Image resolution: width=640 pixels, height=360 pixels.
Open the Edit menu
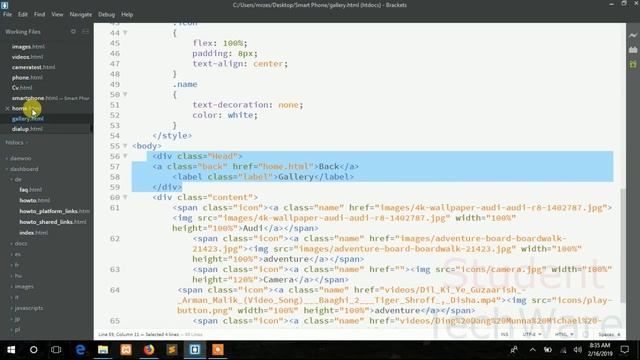click(x=23, y=14)
